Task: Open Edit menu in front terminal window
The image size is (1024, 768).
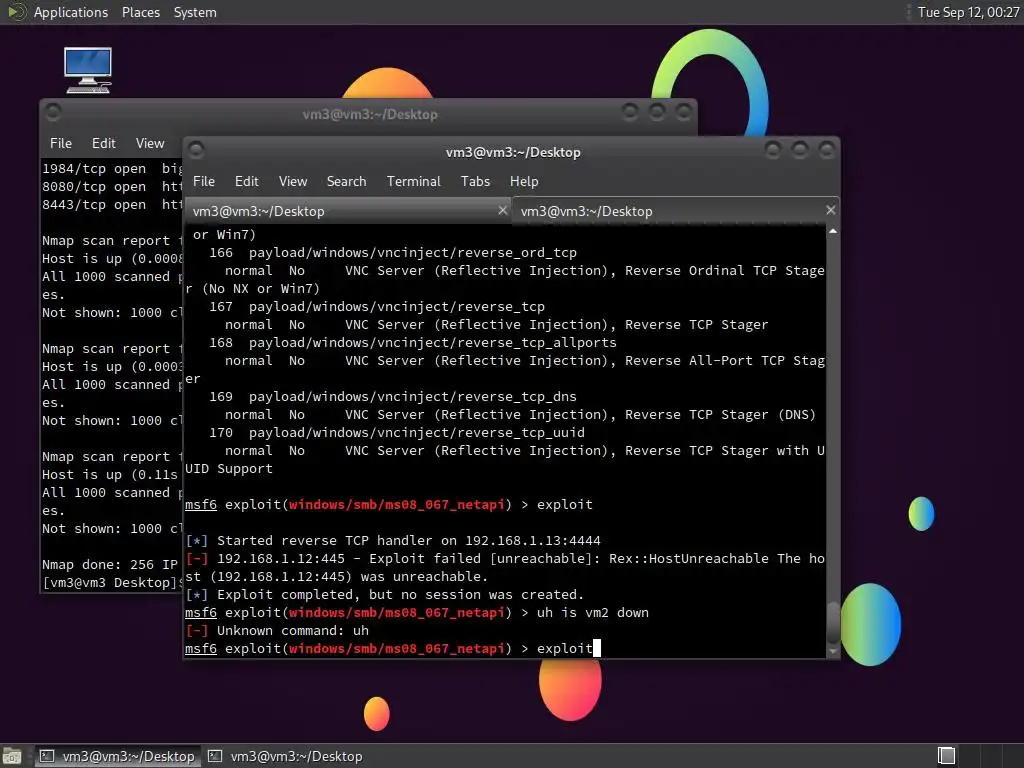Action: click(x=246, y=182)
